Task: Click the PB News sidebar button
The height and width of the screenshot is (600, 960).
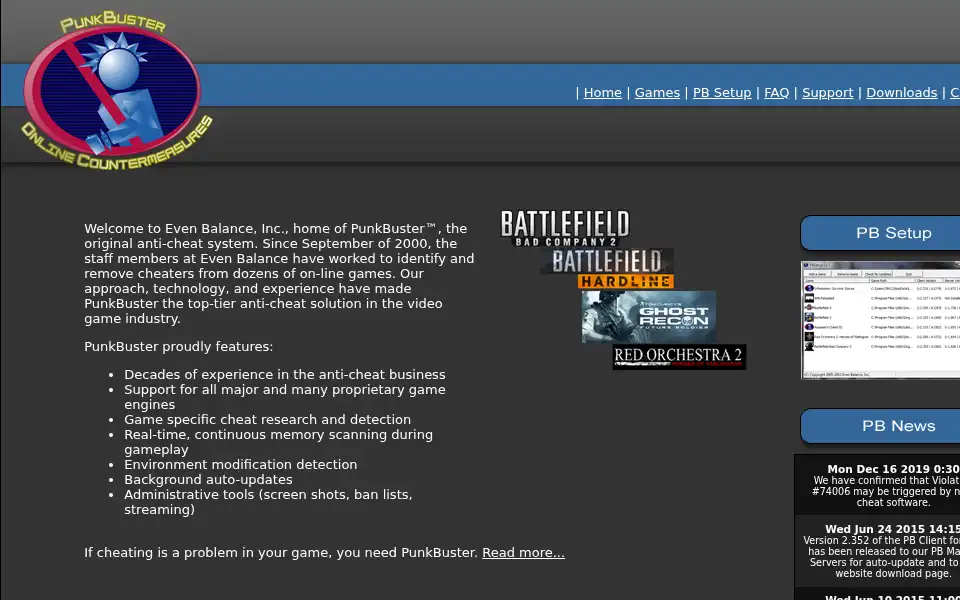Action: pyautogui.click(x=880, y=426)
